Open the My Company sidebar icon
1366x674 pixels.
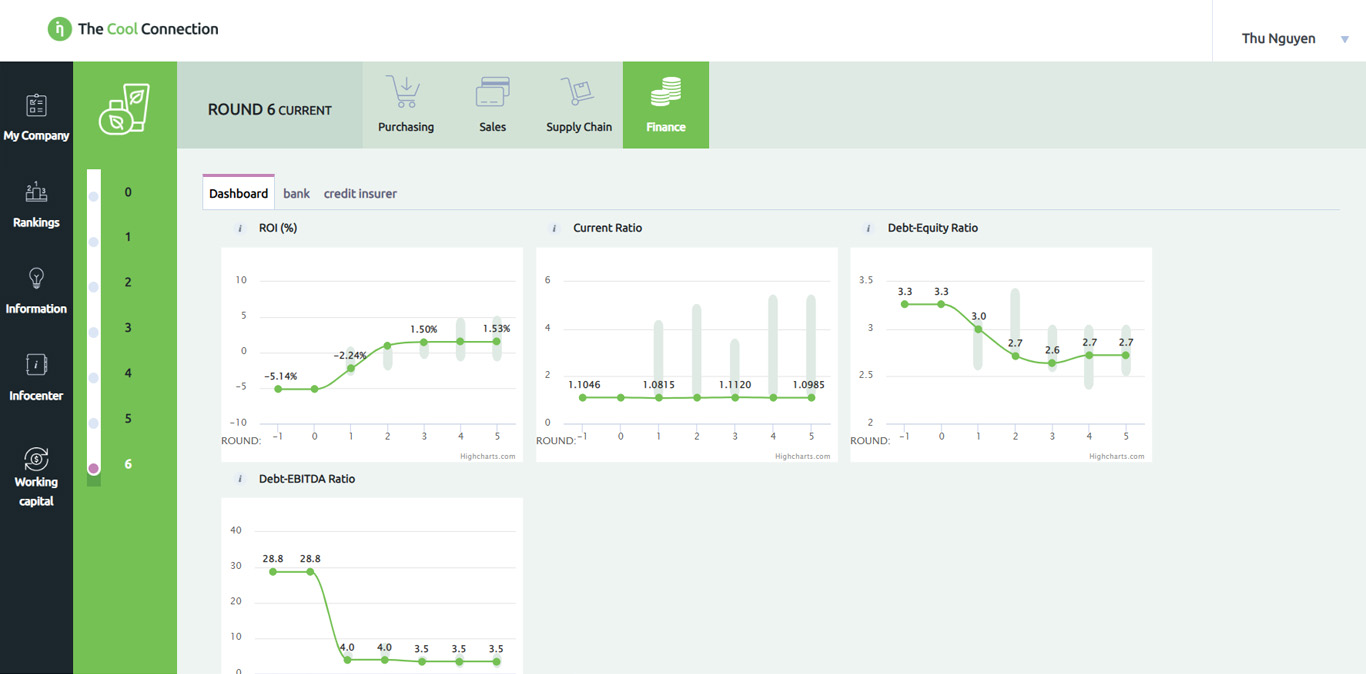pyautogui.click(x=36, y=106)
